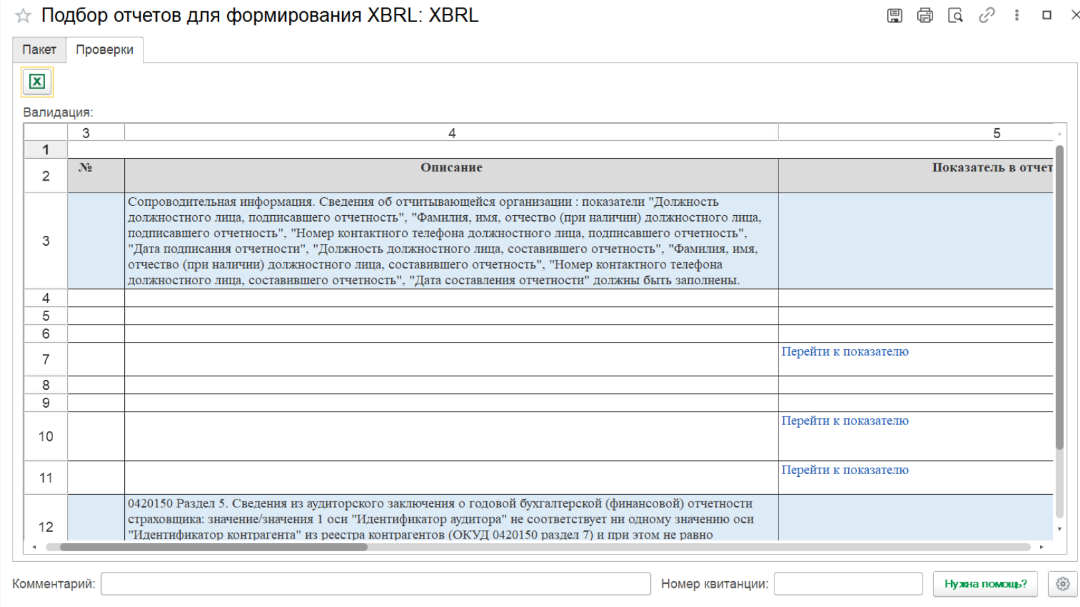Image resolution: width=1080 pixels, height=607 pixels.
Task: Click the vertical scrollbar thumb of the table
Action: pos(1059,298)
